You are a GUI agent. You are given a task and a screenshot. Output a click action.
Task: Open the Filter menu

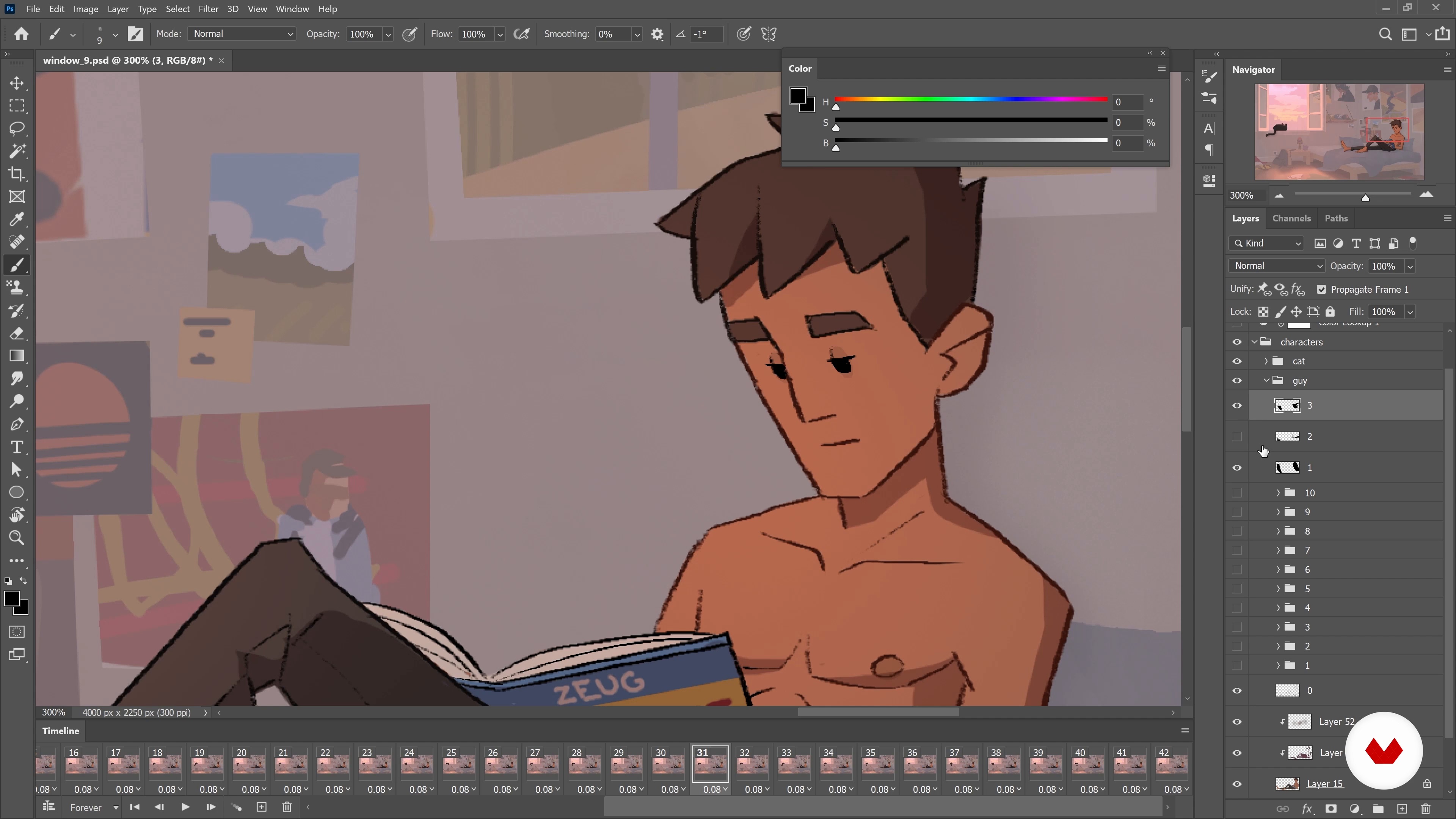pos(208,9)
